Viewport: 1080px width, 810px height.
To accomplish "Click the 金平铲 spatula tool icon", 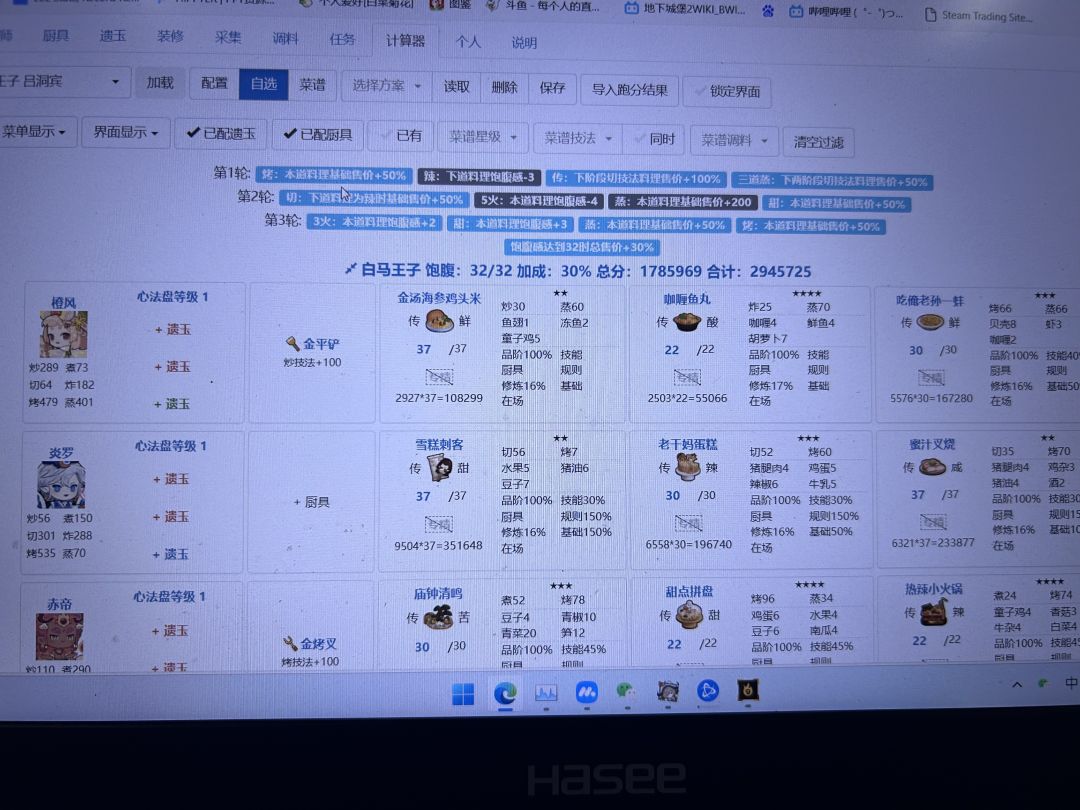I will click(292, 343).
